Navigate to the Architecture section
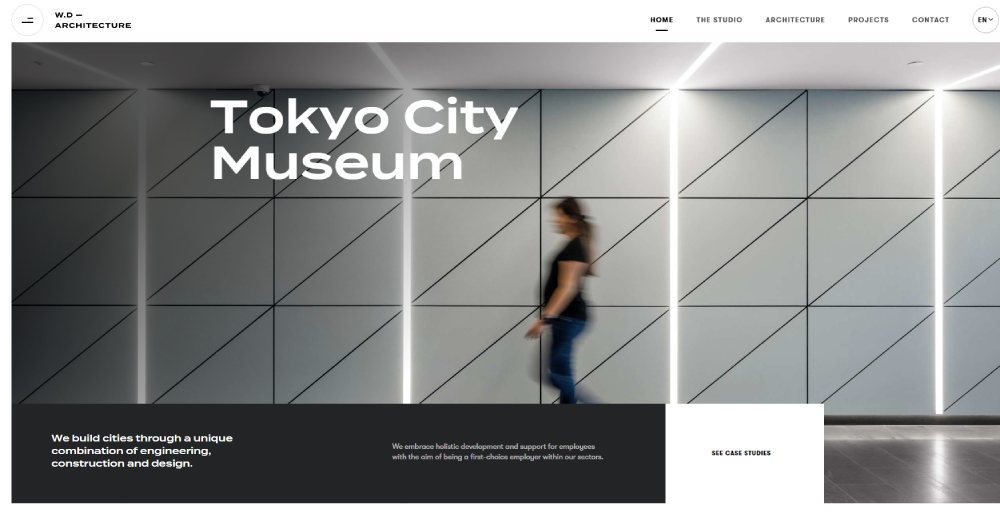Viewport: 1000px width, 513px height. click(x=795, y=20)
